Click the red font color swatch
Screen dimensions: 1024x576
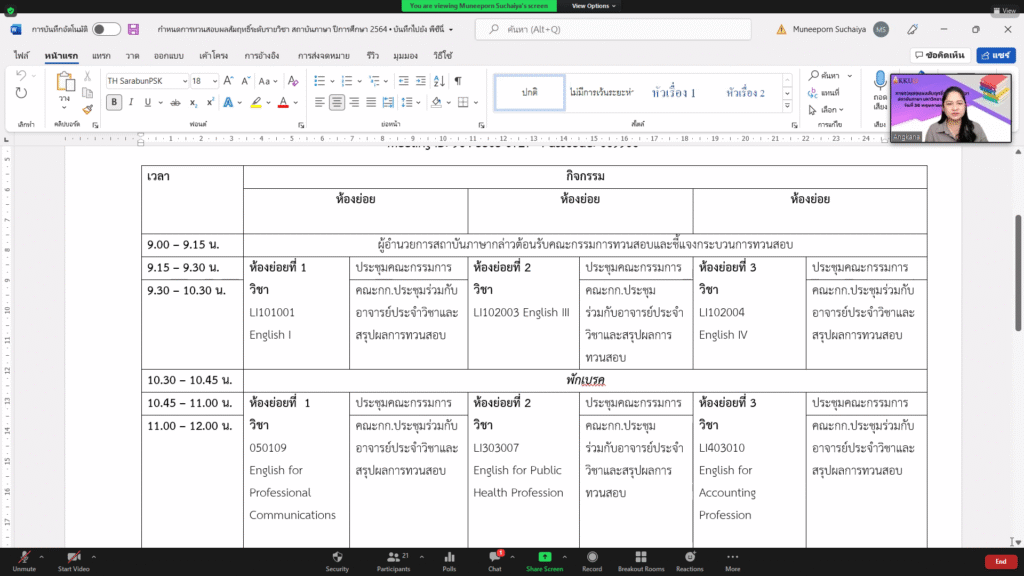pyautogui.click(x=283, y=102)
